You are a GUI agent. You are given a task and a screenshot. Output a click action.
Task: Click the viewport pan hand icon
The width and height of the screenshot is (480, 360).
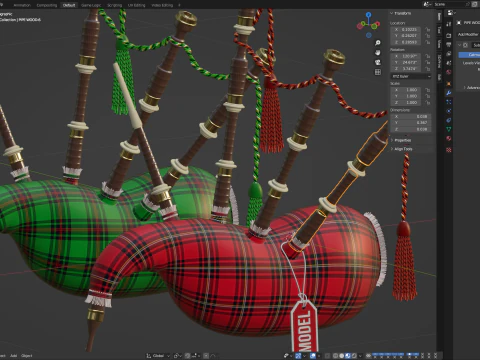378,53
